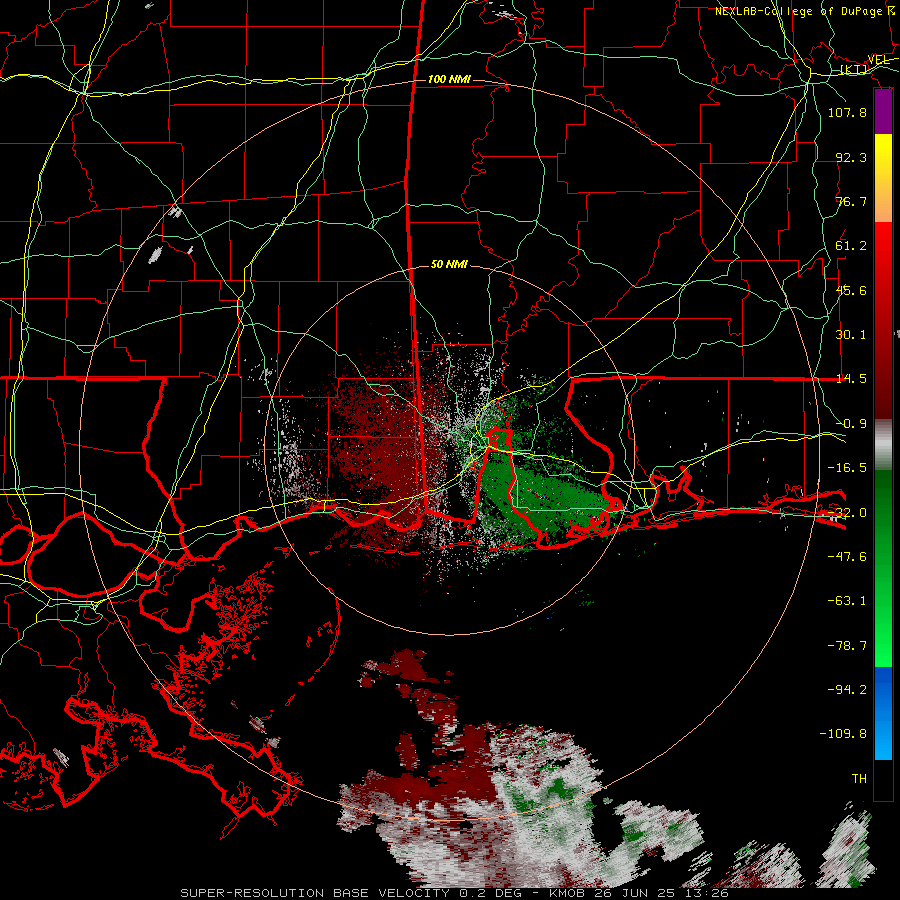This screenshot has width=900, height=900.
Task: Click the Super-Resolution Base Velocity caption
Action: [454, 893]
